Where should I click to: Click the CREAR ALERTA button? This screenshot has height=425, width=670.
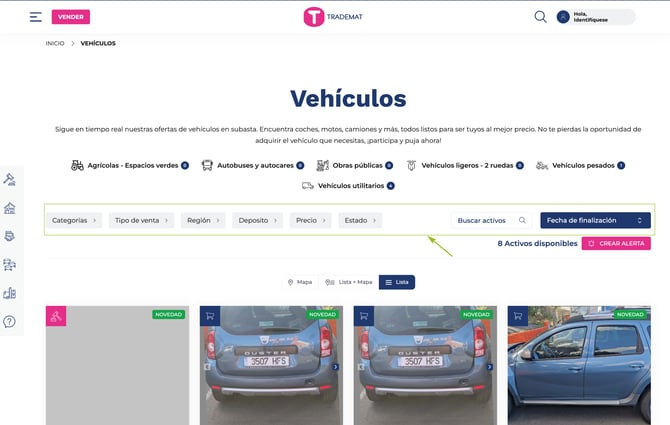coord(616,243)
